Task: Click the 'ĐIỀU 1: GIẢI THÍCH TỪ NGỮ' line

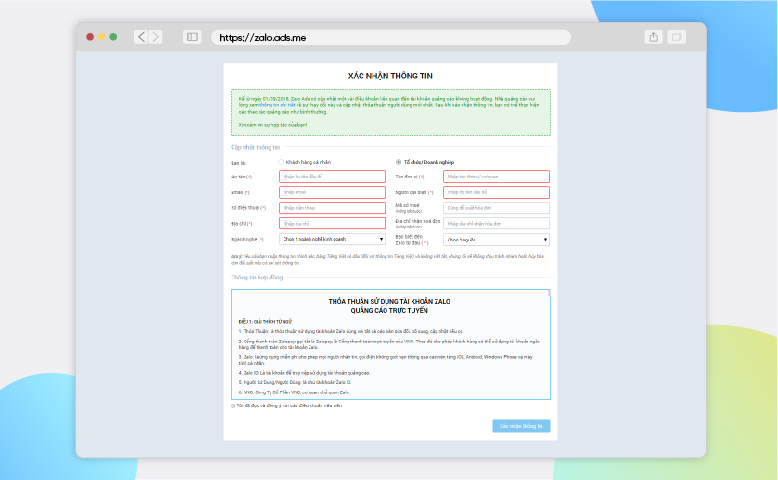Action: (x=265, y=322)
